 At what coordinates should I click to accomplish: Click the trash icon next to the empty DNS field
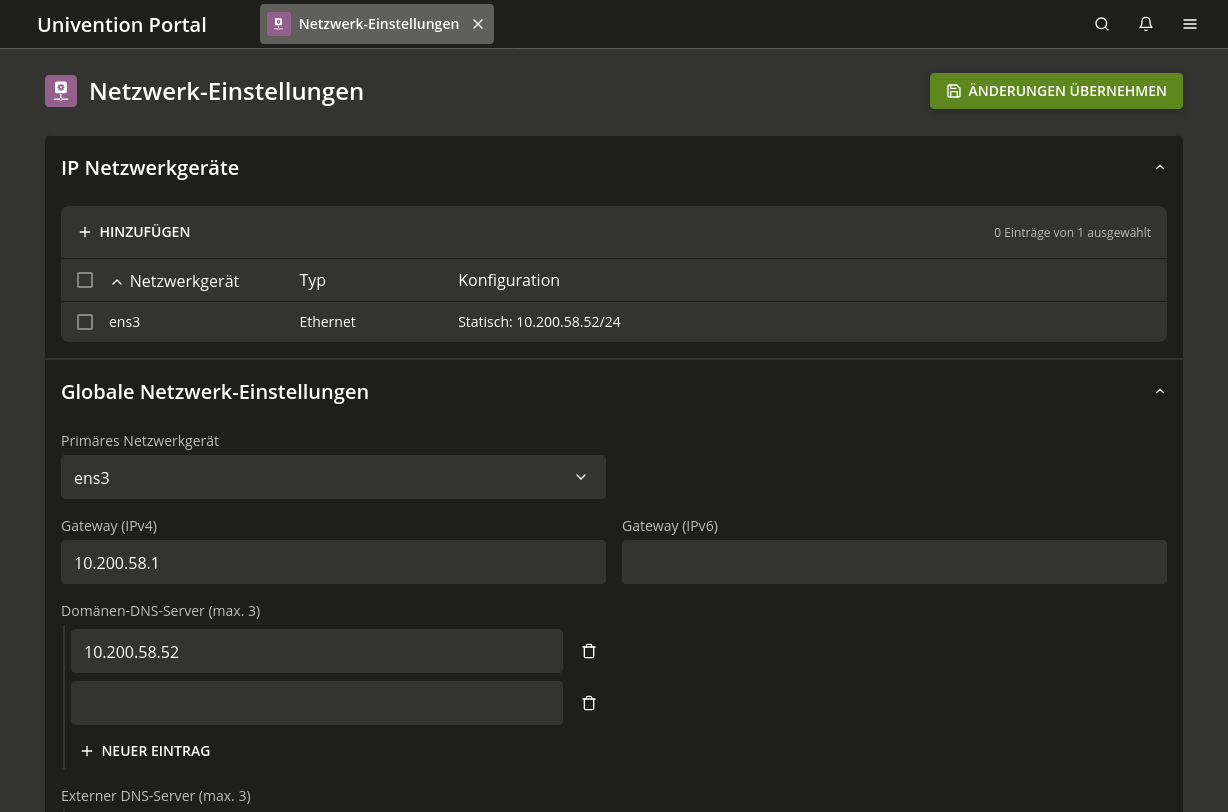589,703
